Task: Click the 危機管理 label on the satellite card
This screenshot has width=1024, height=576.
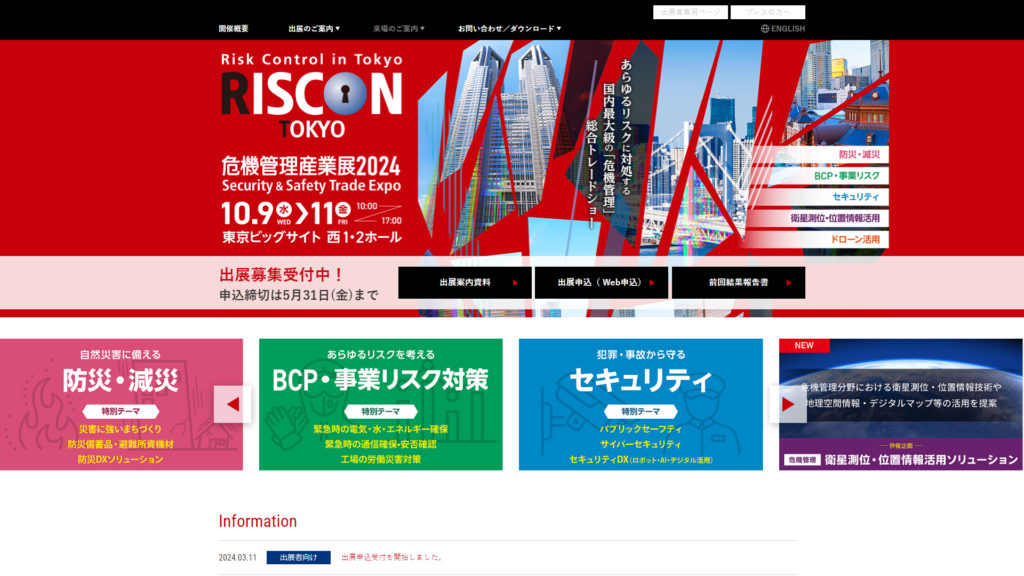Action: pos(802,460)
